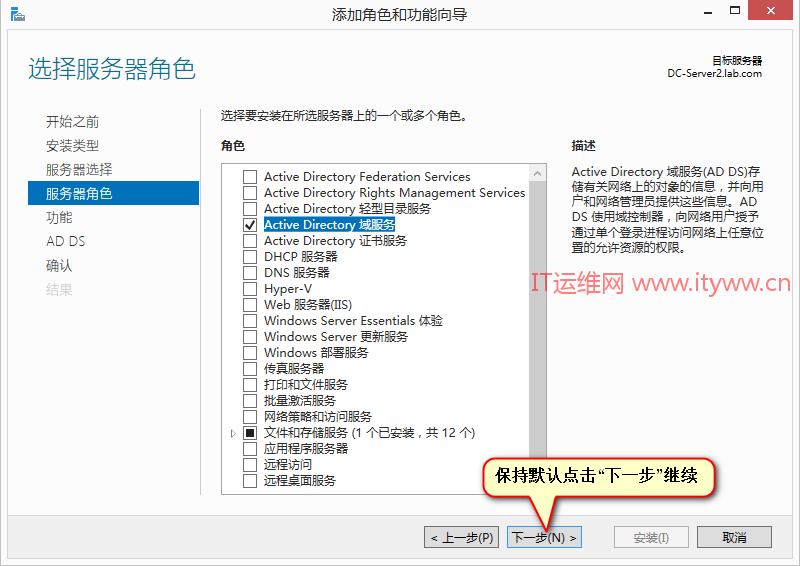Select the Hyper-V role label

point(288,289)
